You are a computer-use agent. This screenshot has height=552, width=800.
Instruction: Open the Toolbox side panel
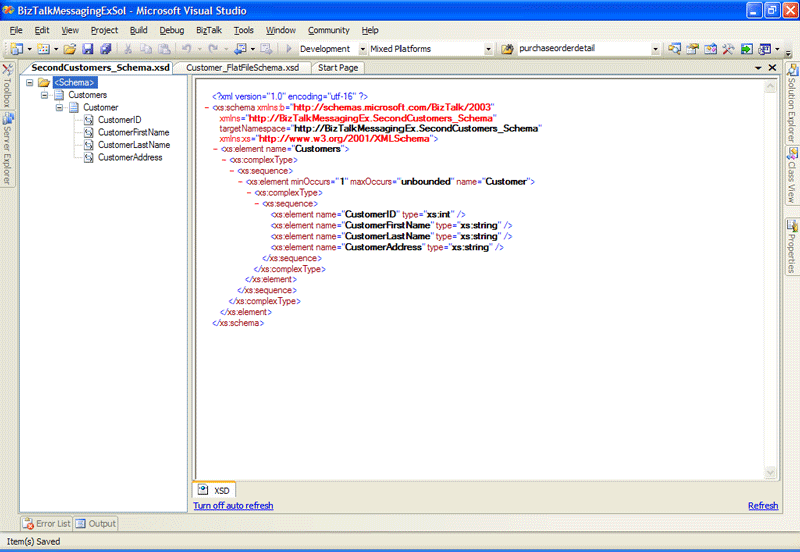[x=7, y=86]
